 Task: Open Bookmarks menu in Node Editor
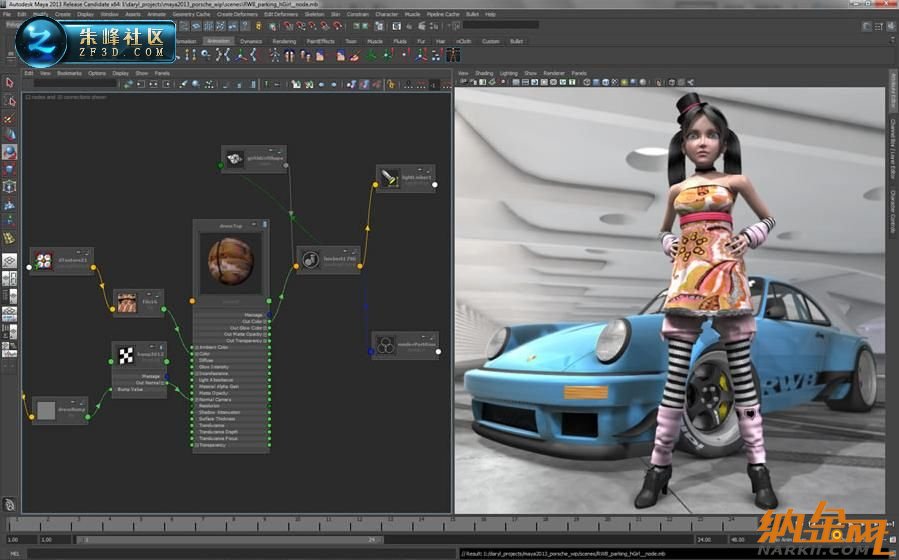click(69, 73)
